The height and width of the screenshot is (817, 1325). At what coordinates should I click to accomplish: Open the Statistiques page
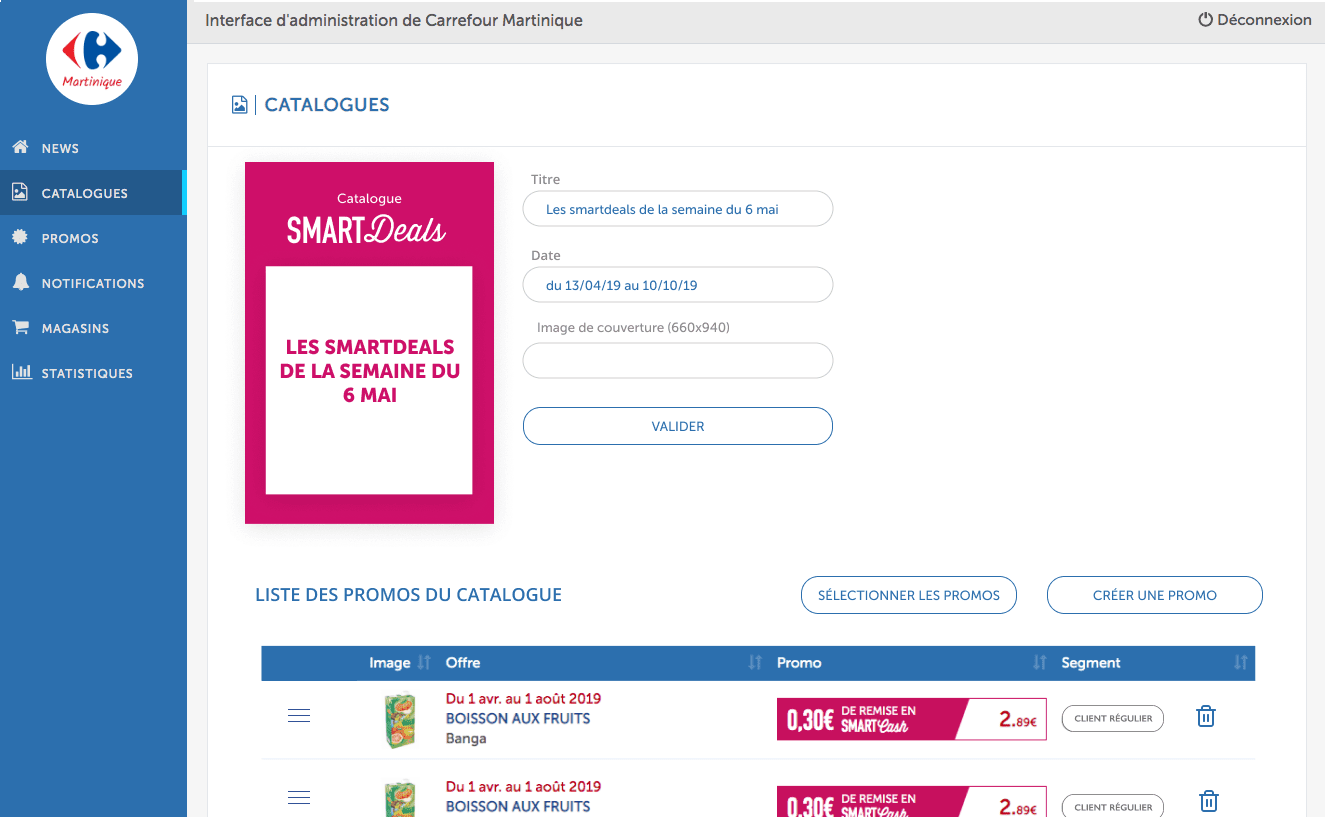coord(87,373)
